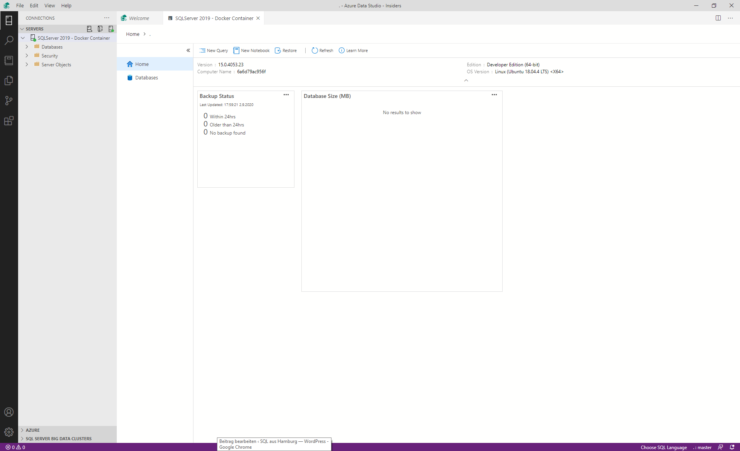Close the SQLServer 2019 - Docker Container tab
Image resolution: width=740 pixels, height=451 pixels.
pyautogui.click(x=258, y=18)
